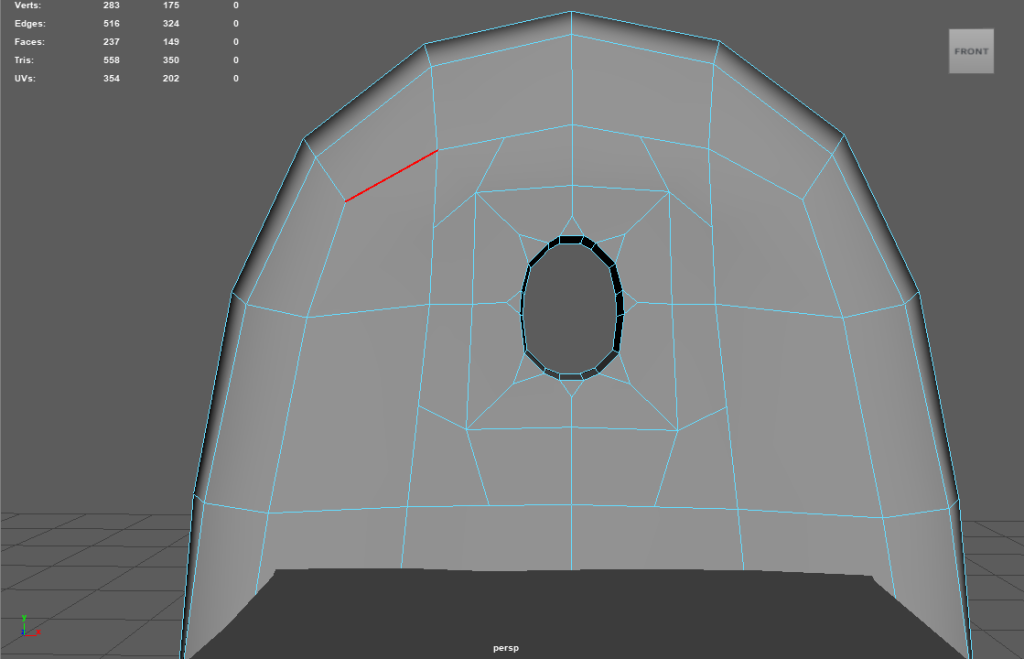The height and width of the screenshot is (659, 1024).
Task: Click the Verts label in the heads-up display
Action: pyautogui.click(x=29, y=6)
